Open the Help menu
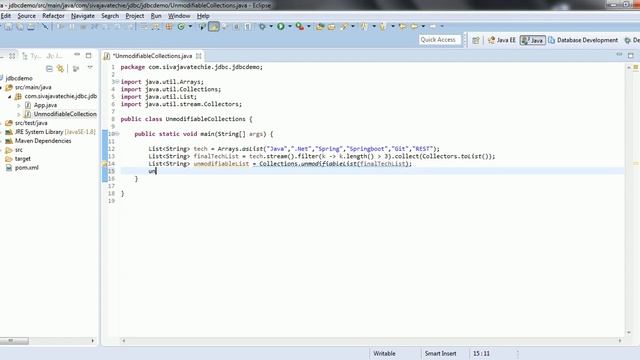Image resolution: width=640 pixels, height=360 pixels. 203,16
